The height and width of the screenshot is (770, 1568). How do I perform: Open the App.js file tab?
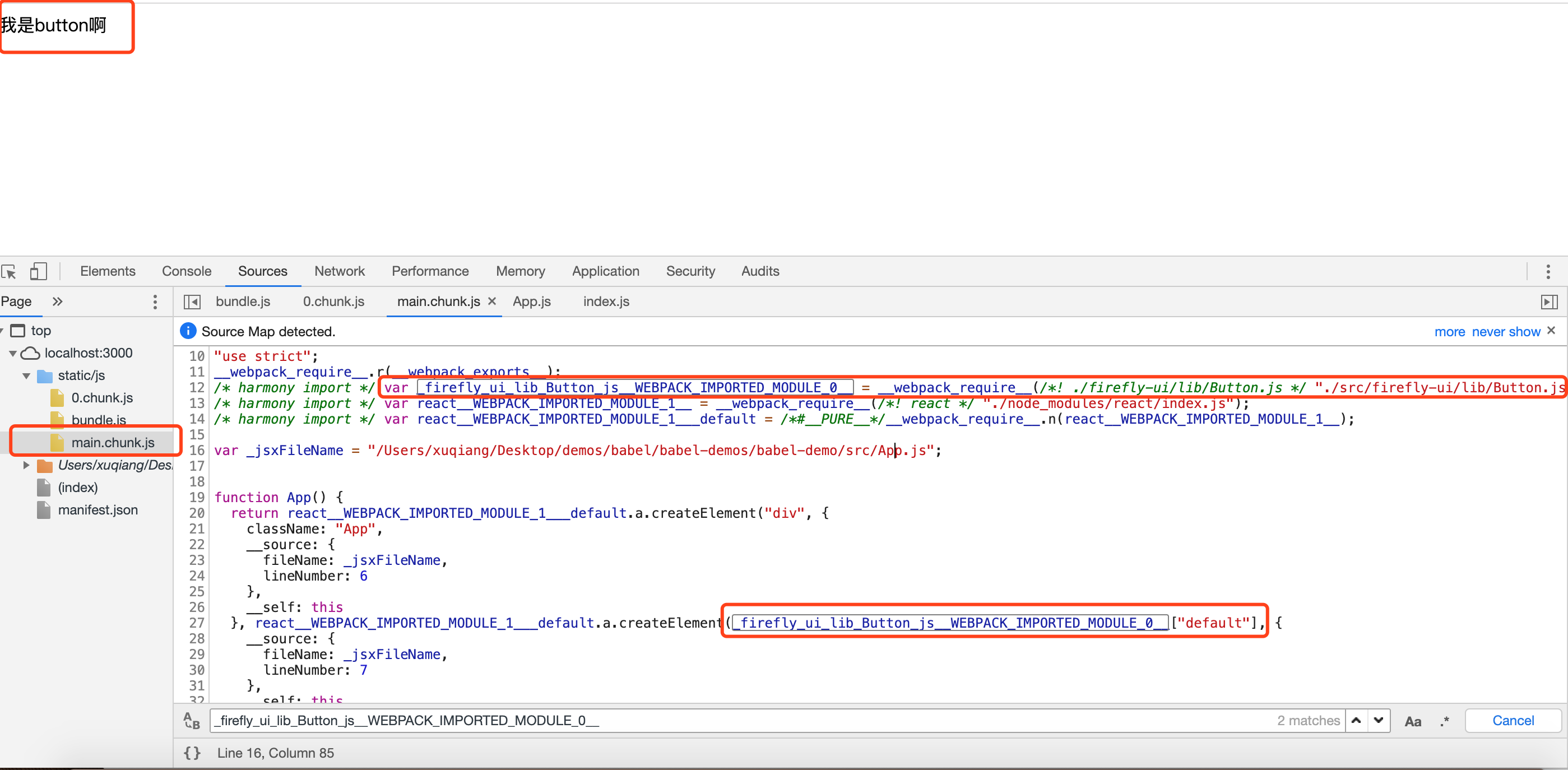(531, 302)
